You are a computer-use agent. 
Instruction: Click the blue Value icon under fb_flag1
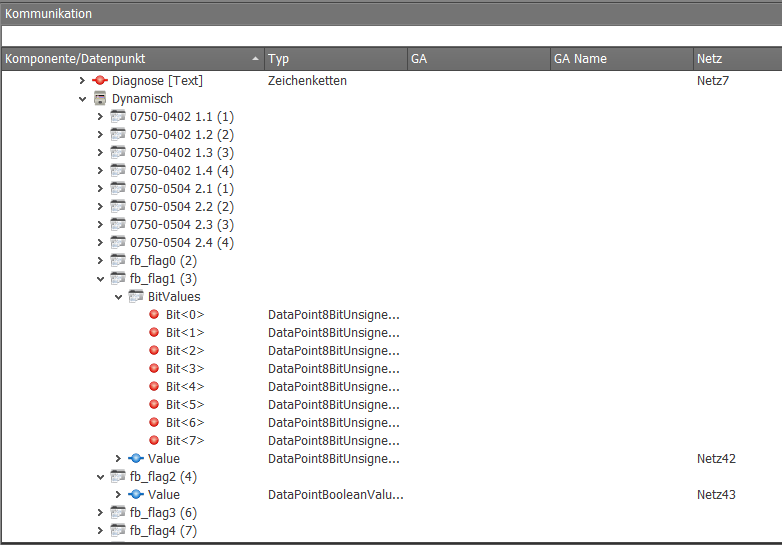pos(136,458)
